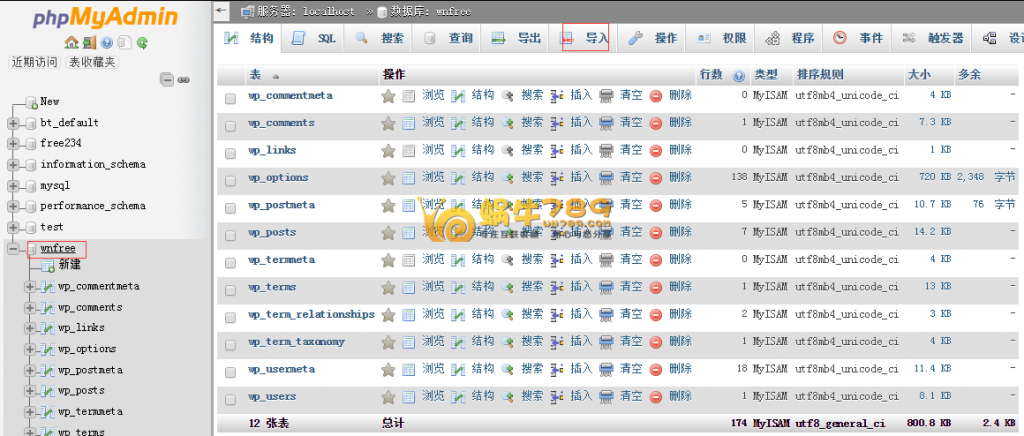Open the wp_term_relationships table link
1024x436 pixels.
(x=311, y=314)
